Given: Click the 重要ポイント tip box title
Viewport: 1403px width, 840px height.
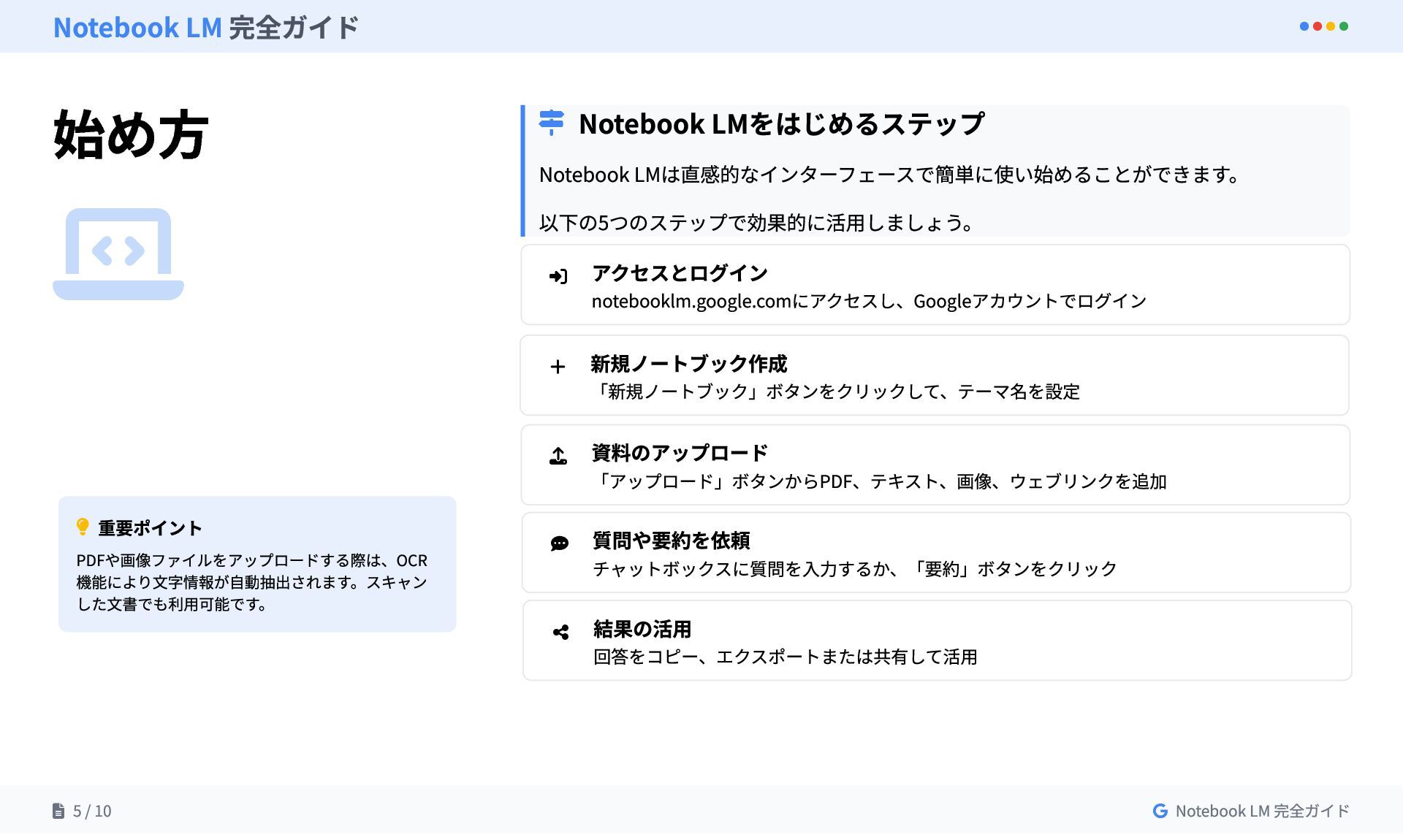Looking at the screenshot, I should point(150,527).
